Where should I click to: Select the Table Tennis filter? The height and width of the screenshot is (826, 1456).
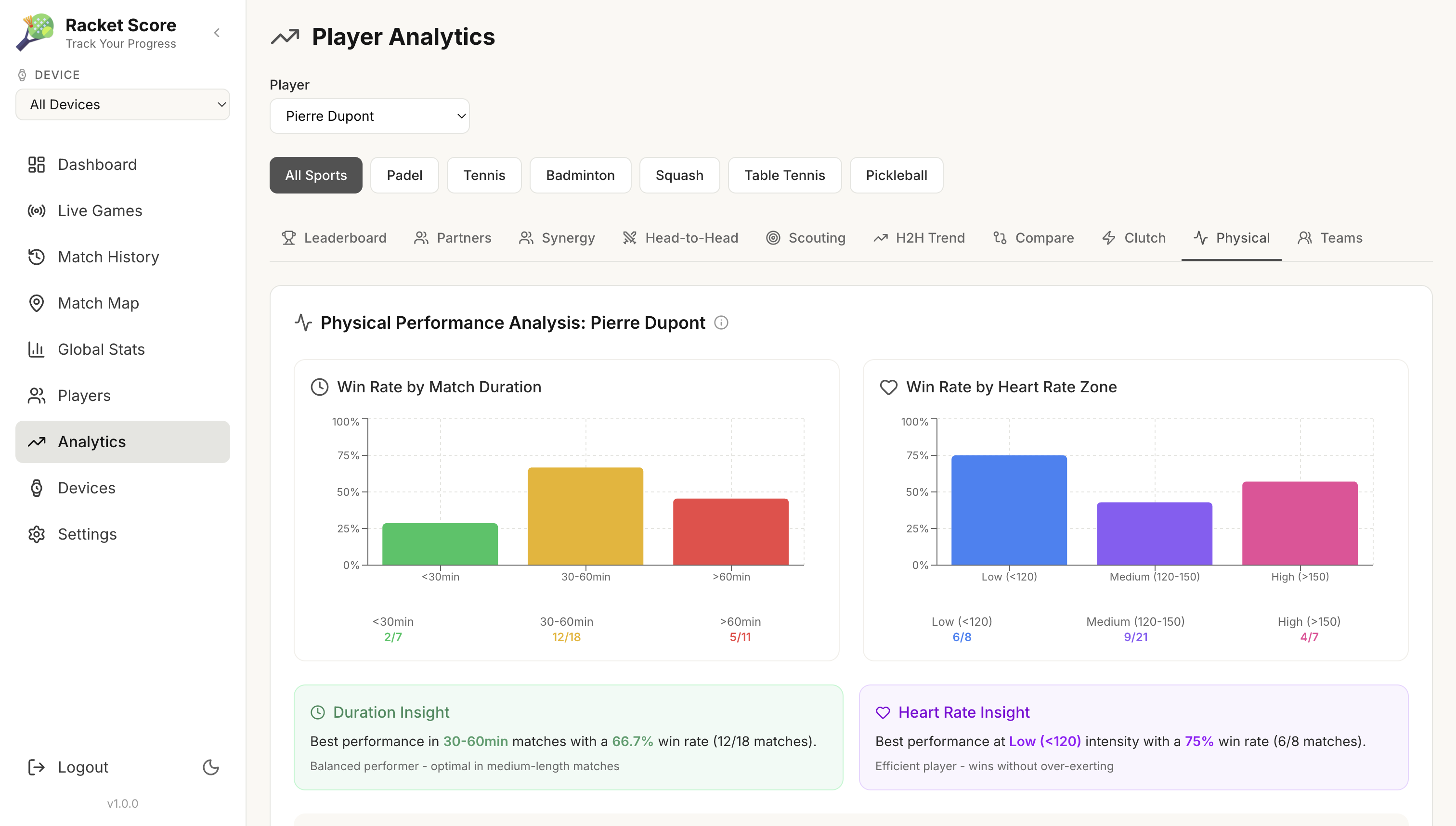(x=784, y=175)
